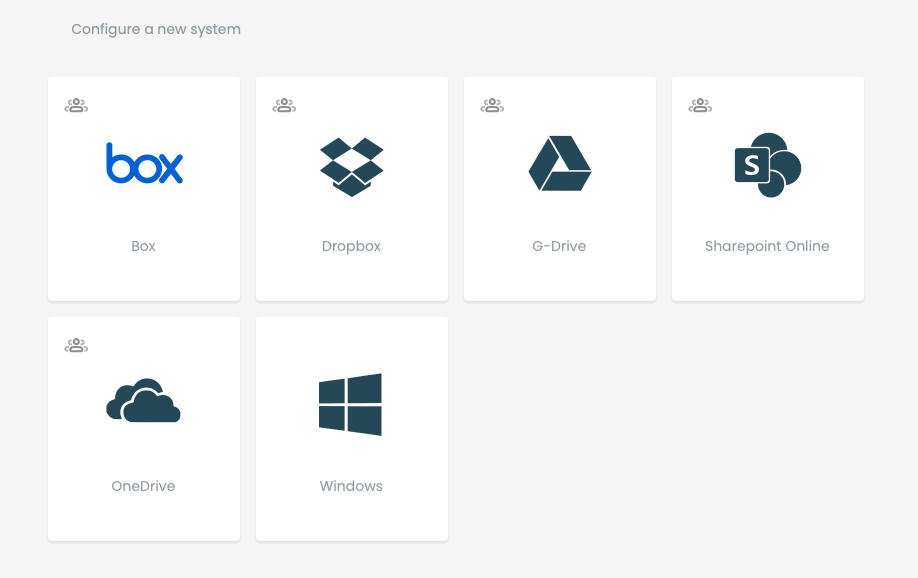Click the Windows card label
918x578 pixels.
click(x=351, y=486)
